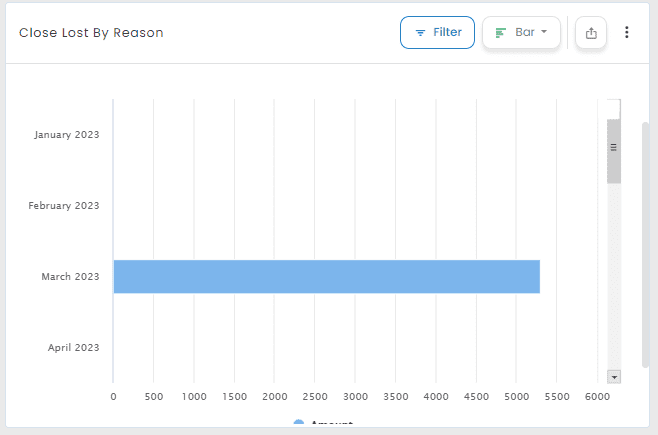
Task: Click the Close Lost By Reason title
Action: (x=91, y=33)
